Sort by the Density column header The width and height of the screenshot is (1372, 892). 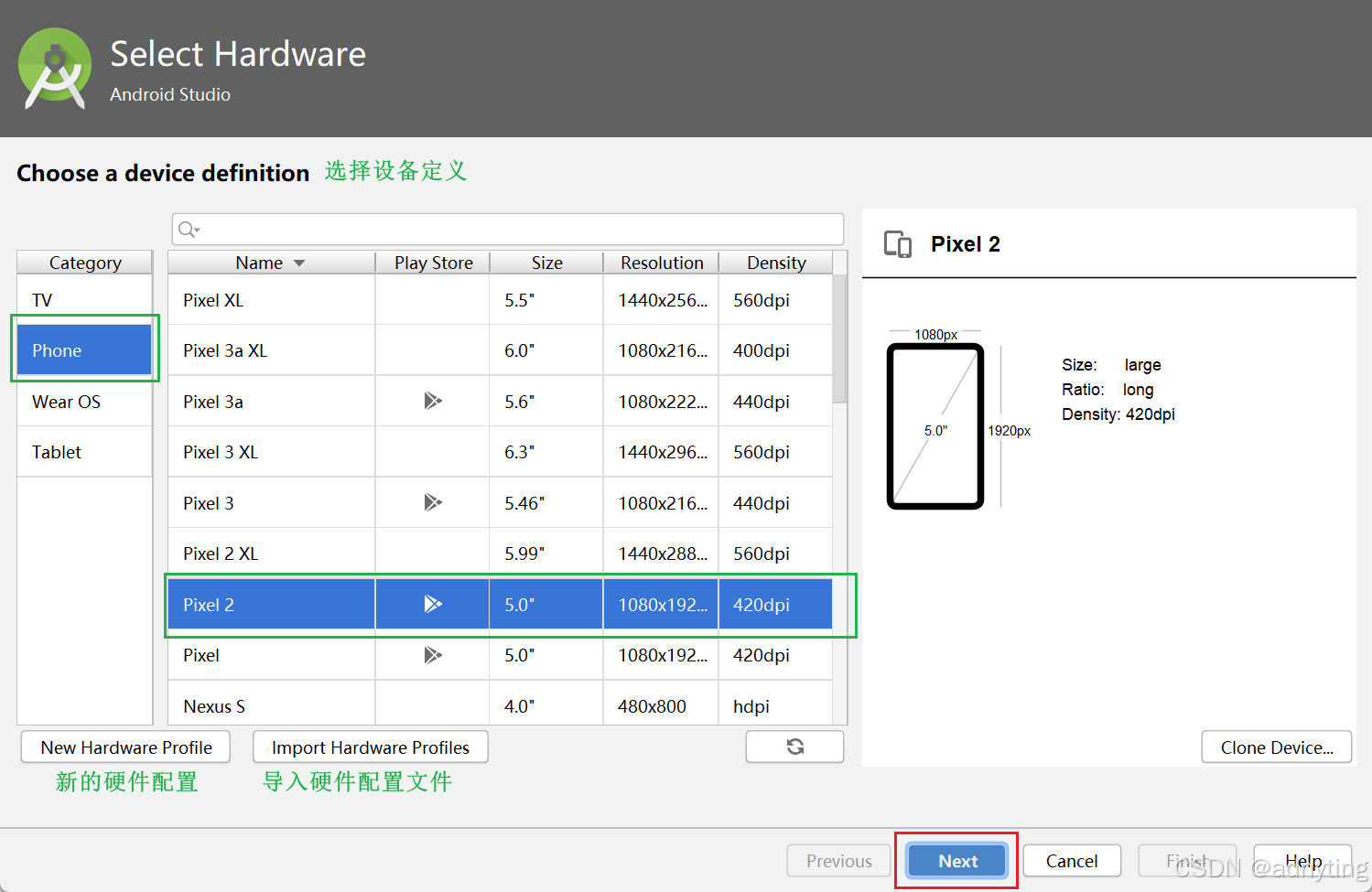coord(776,263)
